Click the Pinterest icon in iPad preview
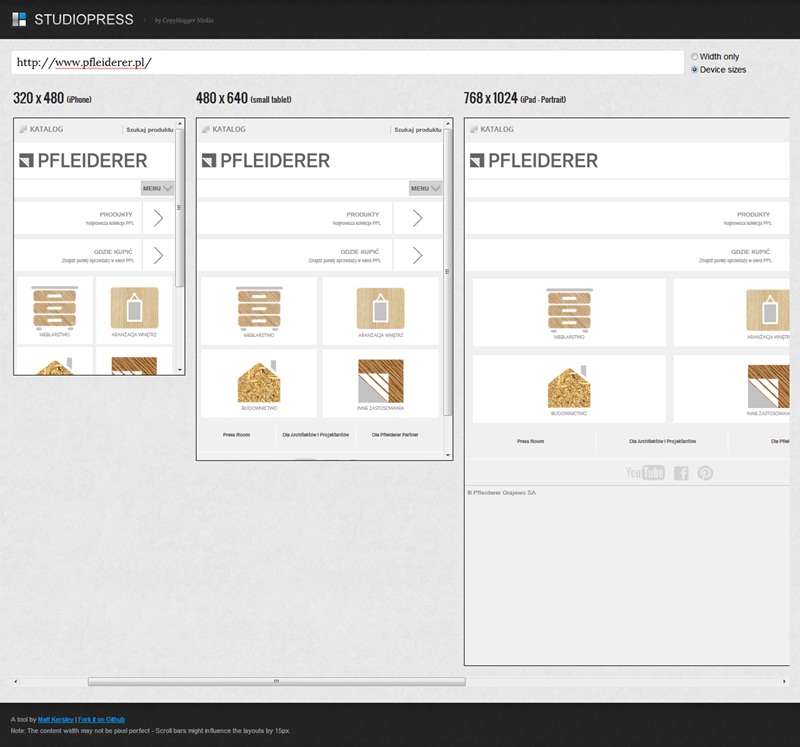The image size is (800, 747). point(705,473)
